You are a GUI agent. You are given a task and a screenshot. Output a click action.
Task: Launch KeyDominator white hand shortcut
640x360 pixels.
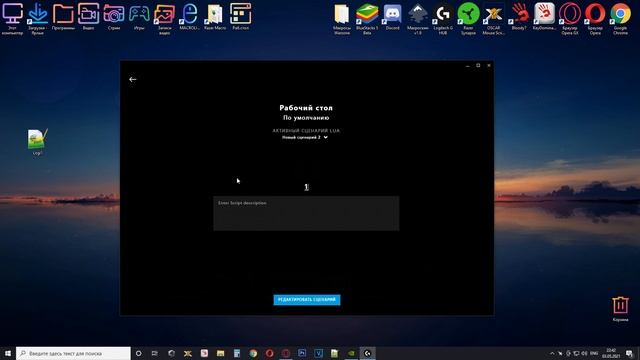coord(544,17)
